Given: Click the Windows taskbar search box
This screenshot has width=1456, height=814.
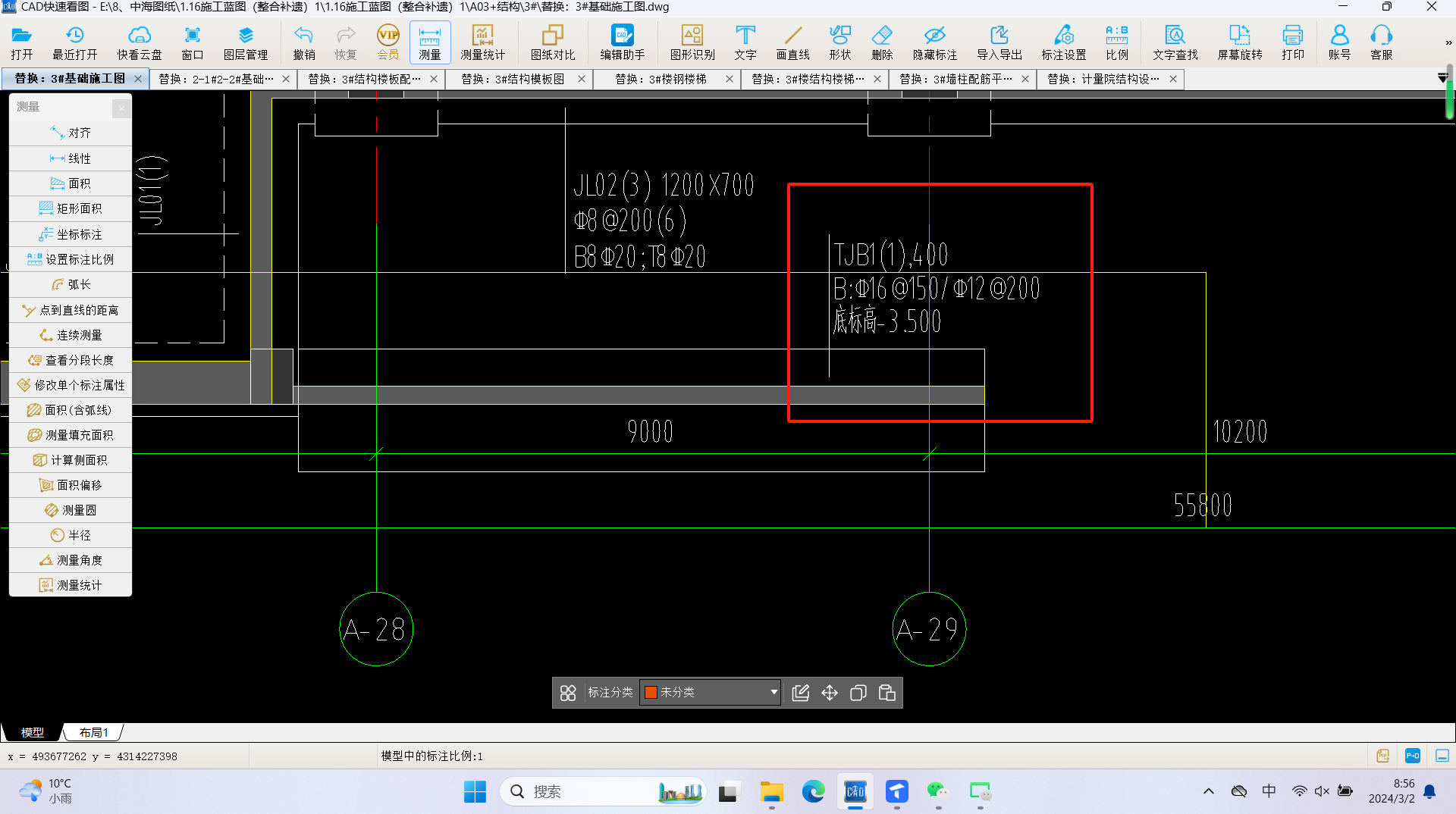Looking at the screenshot, I should pos(603,791).
